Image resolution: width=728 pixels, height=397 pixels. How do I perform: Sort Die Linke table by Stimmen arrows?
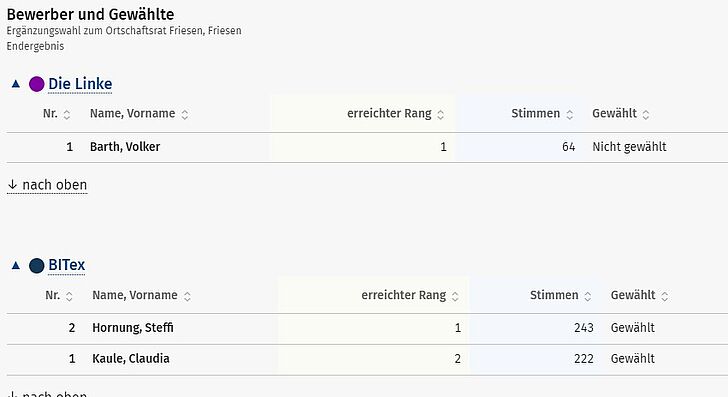tap(570, 115)
